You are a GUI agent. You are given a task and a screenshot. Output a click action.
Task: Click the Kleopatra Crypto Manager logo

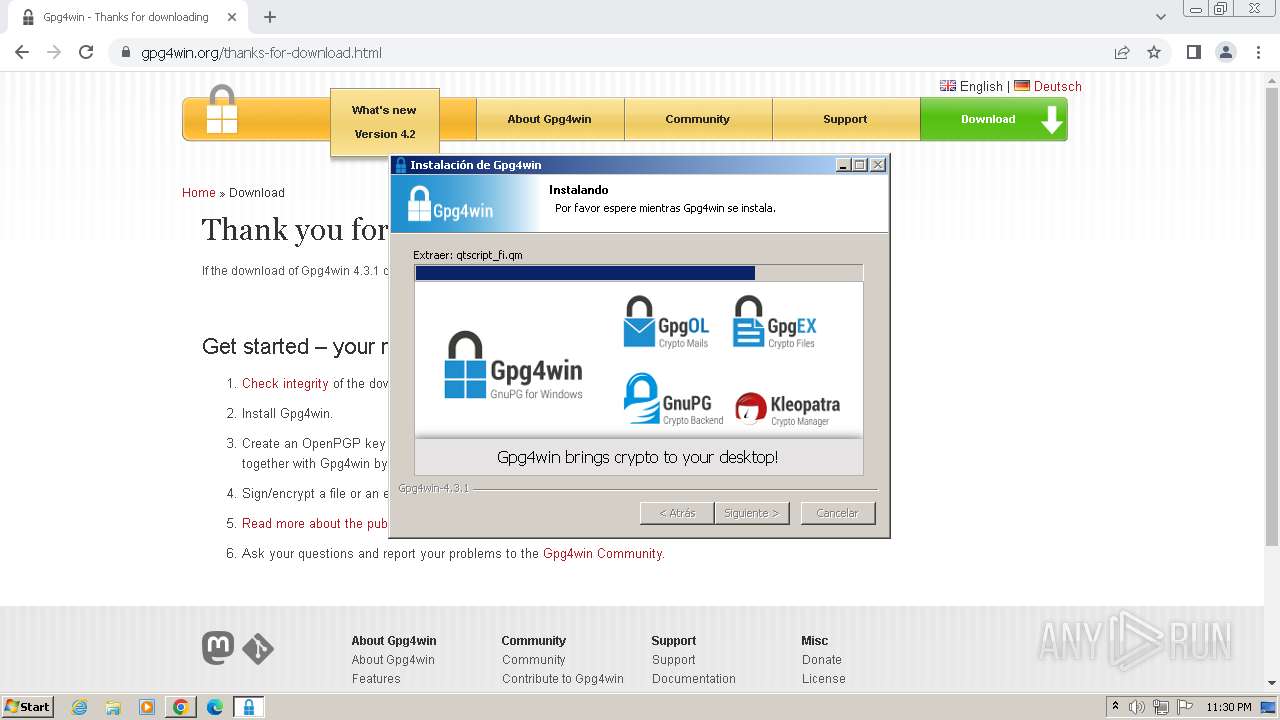coord(787,408)
